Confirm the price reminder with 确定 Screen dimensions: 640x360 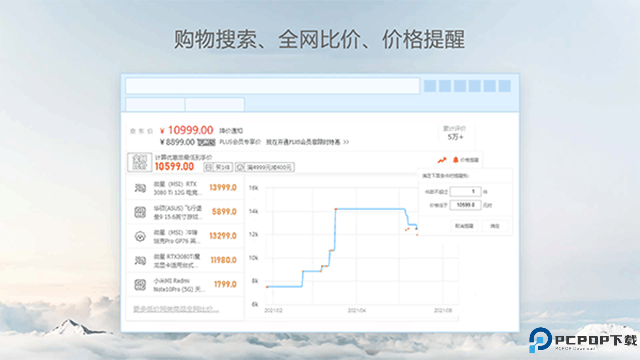[x=495, y=226]
